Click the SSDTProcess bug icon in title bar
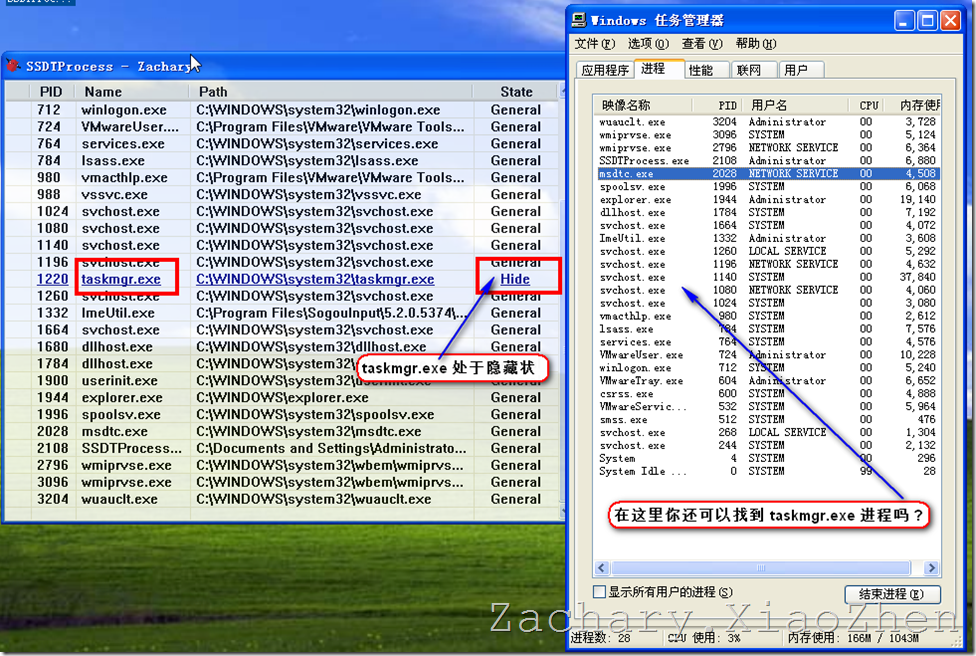976x656 pixels. tap(13, 66)
